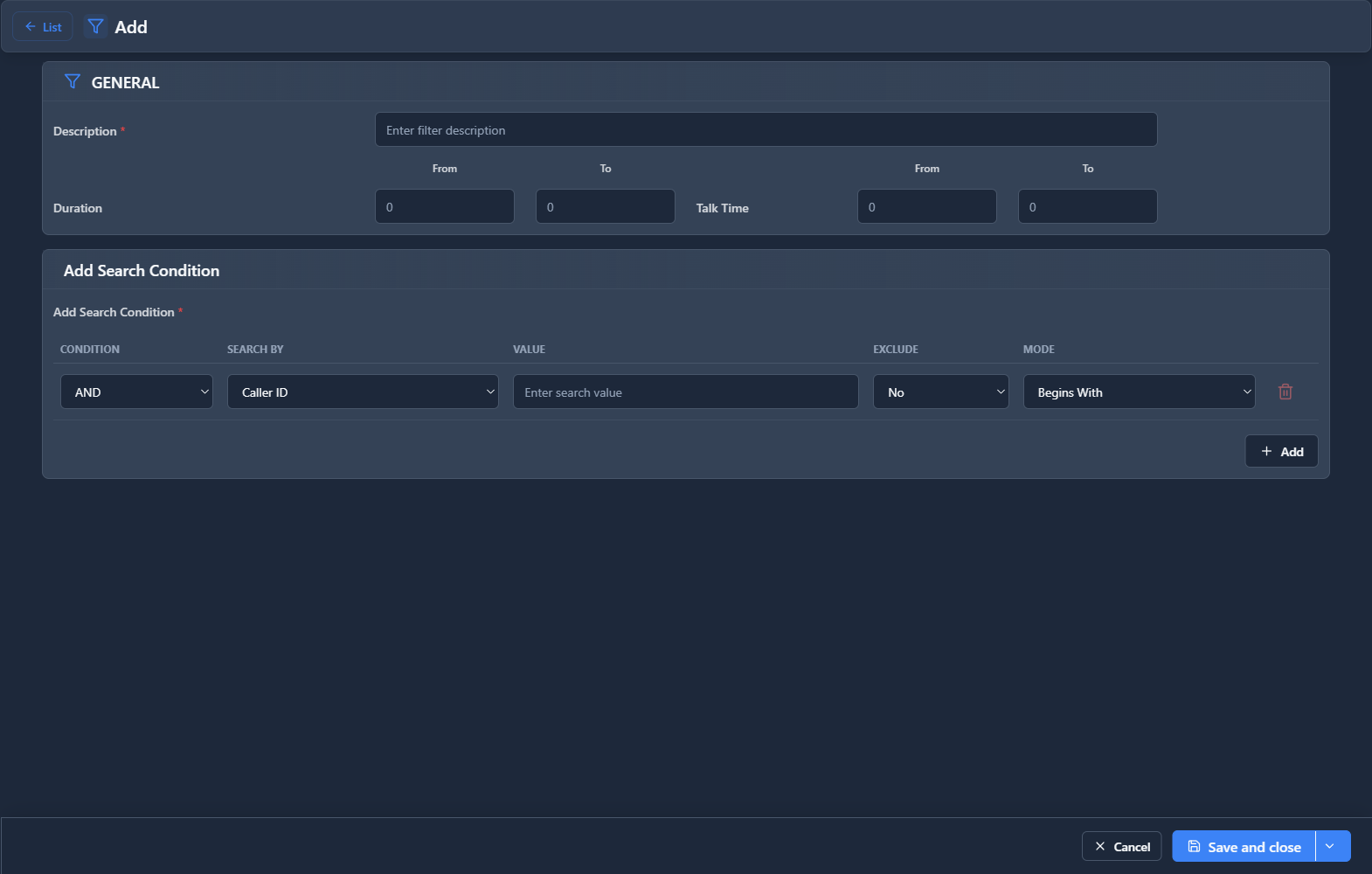Expand the Caller ID search-by dropdown
Image resolution: width=1372 pixels, height=874 pixels.
363,392
